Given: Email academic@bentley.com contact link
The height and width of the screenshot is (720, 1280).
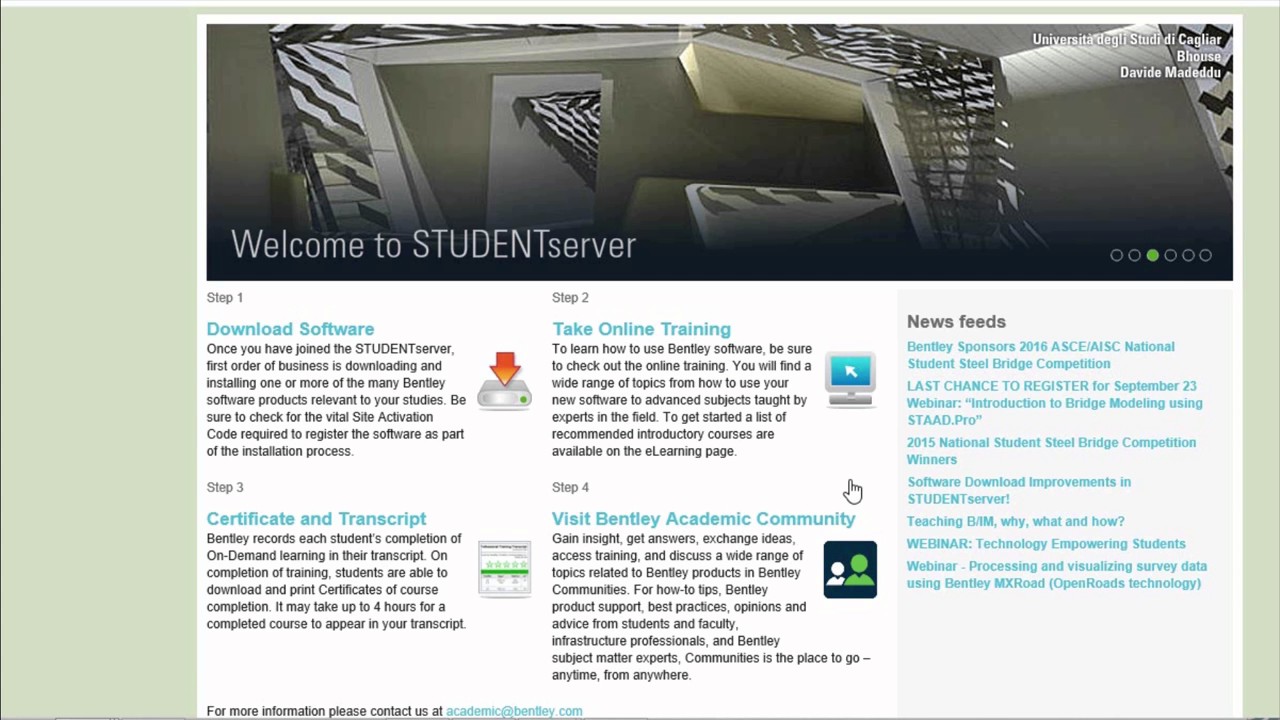Looking at the screenshot, I should click(x=514, y=711).
